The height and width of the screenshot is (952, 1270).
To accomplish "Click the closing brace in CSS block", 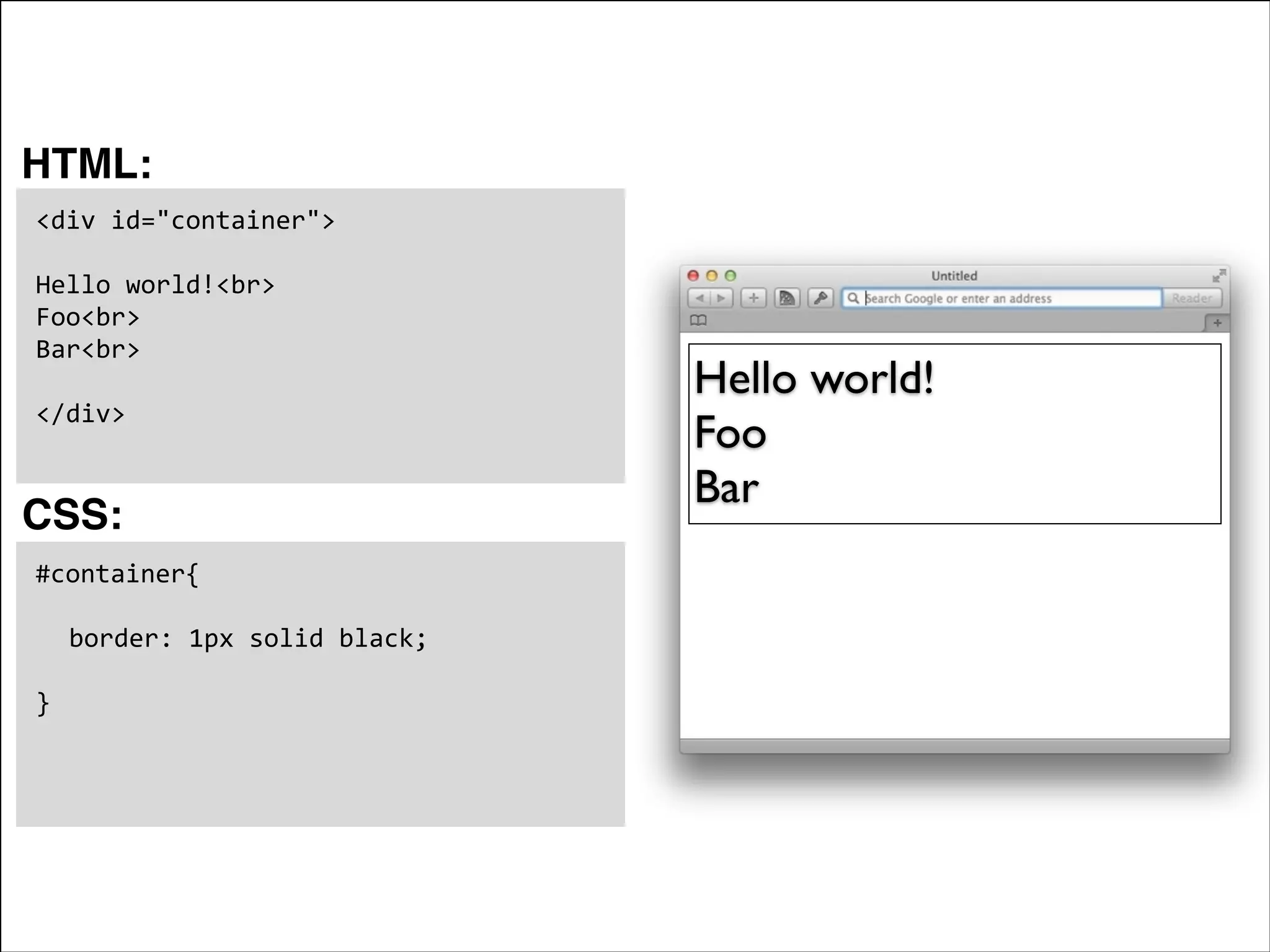I will point(43,704).
